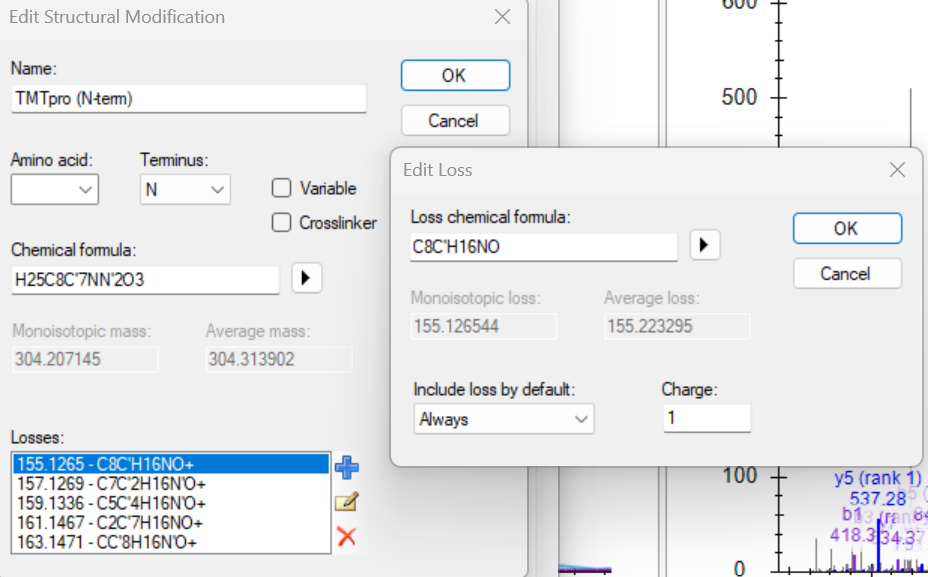This screenshot has width=928, height=577.
Task: Expand the Terminus dropdown
Action: pyautogui.click(x=185, y=189)
